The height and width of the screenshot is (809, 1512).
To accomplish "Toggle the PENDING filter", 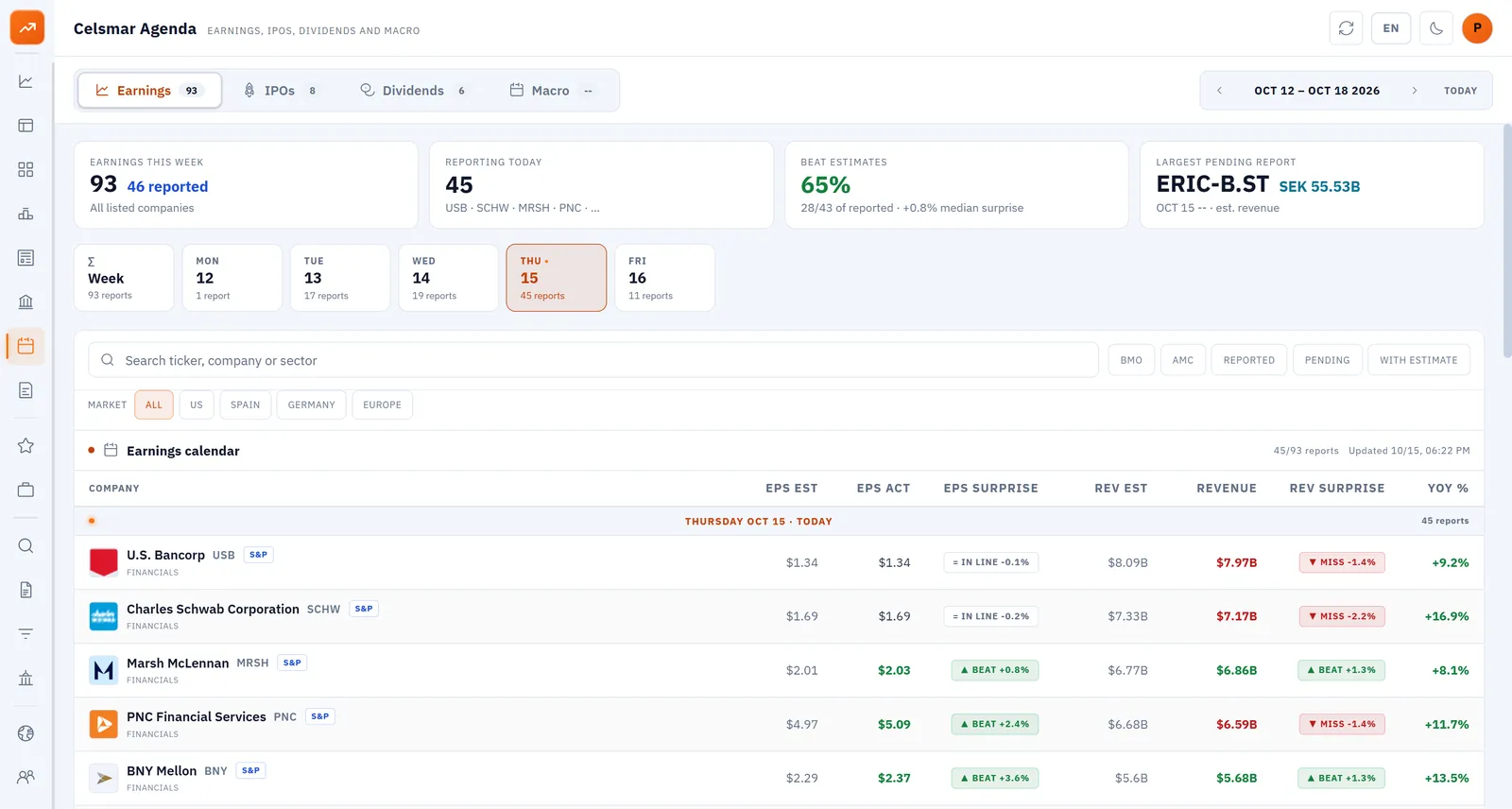I will [1327, 360].
